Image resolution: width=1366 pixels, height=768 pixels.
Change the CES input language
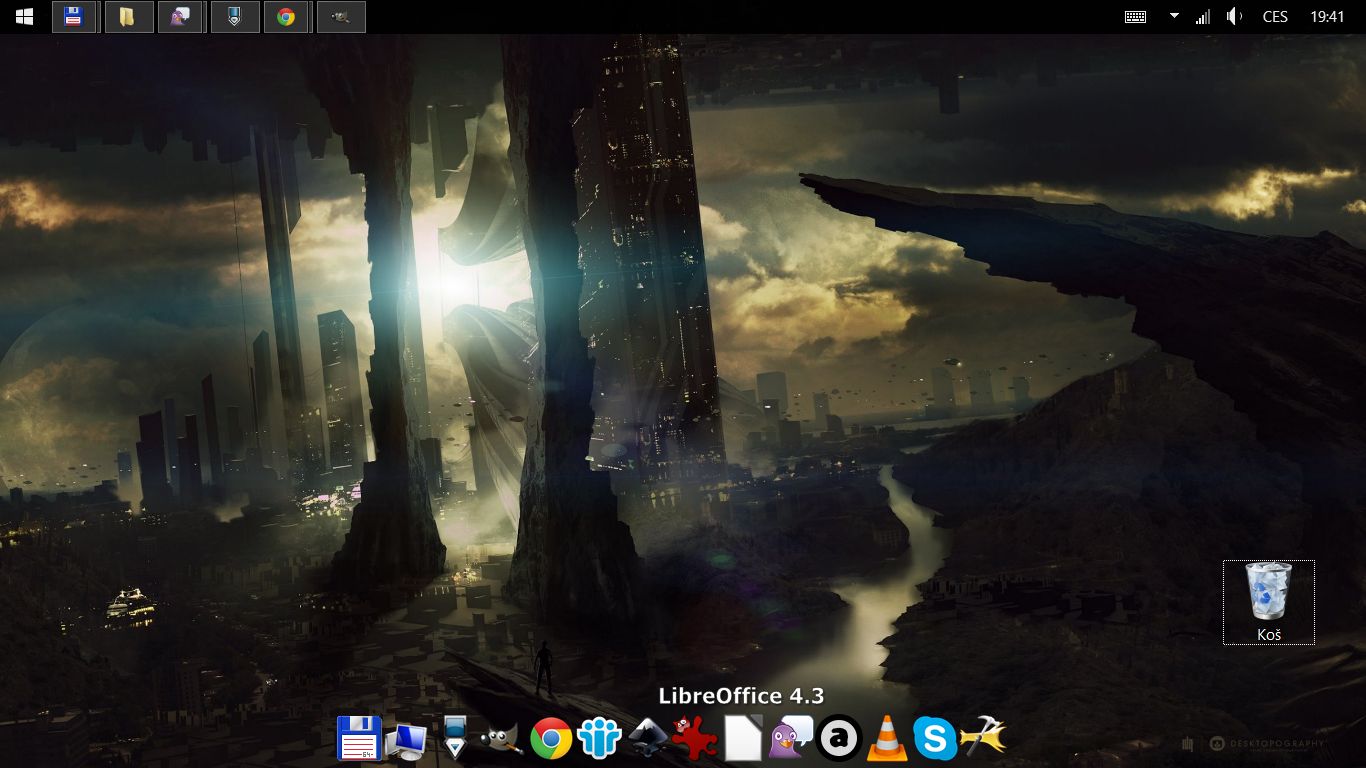1275,17
